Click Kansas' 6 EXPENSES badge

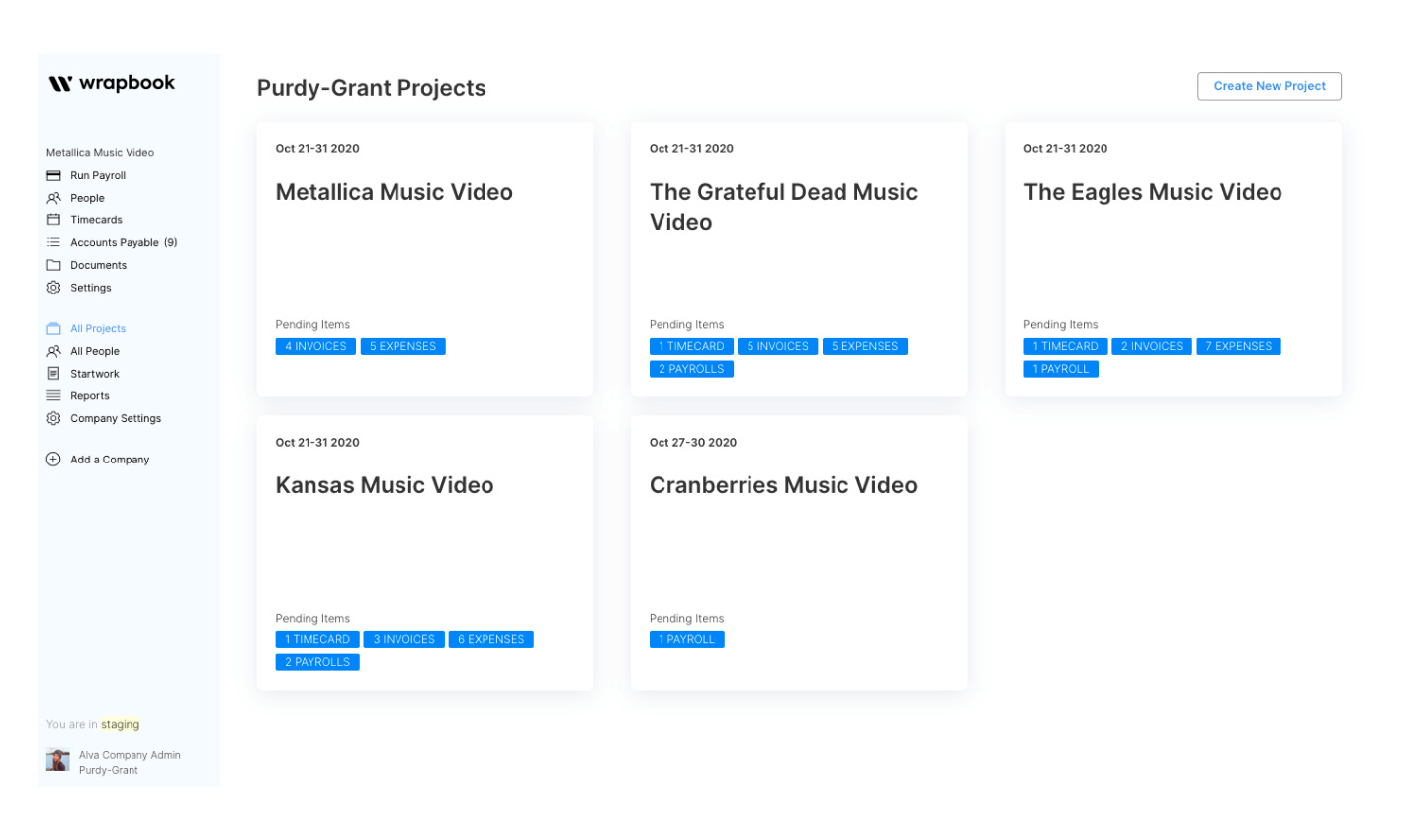pos(491,639)
